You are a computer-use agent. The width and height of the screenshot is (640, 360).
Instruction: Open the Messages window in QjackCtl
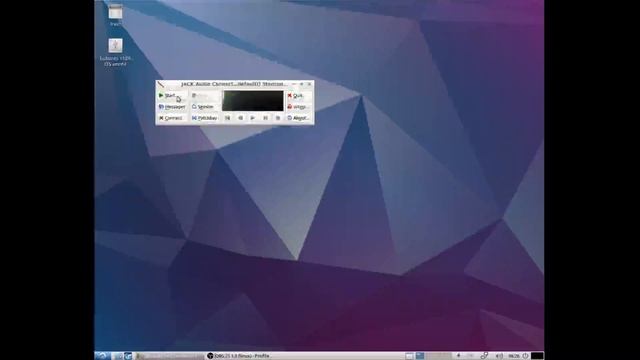pyautogui.click(x=172, y=107)
